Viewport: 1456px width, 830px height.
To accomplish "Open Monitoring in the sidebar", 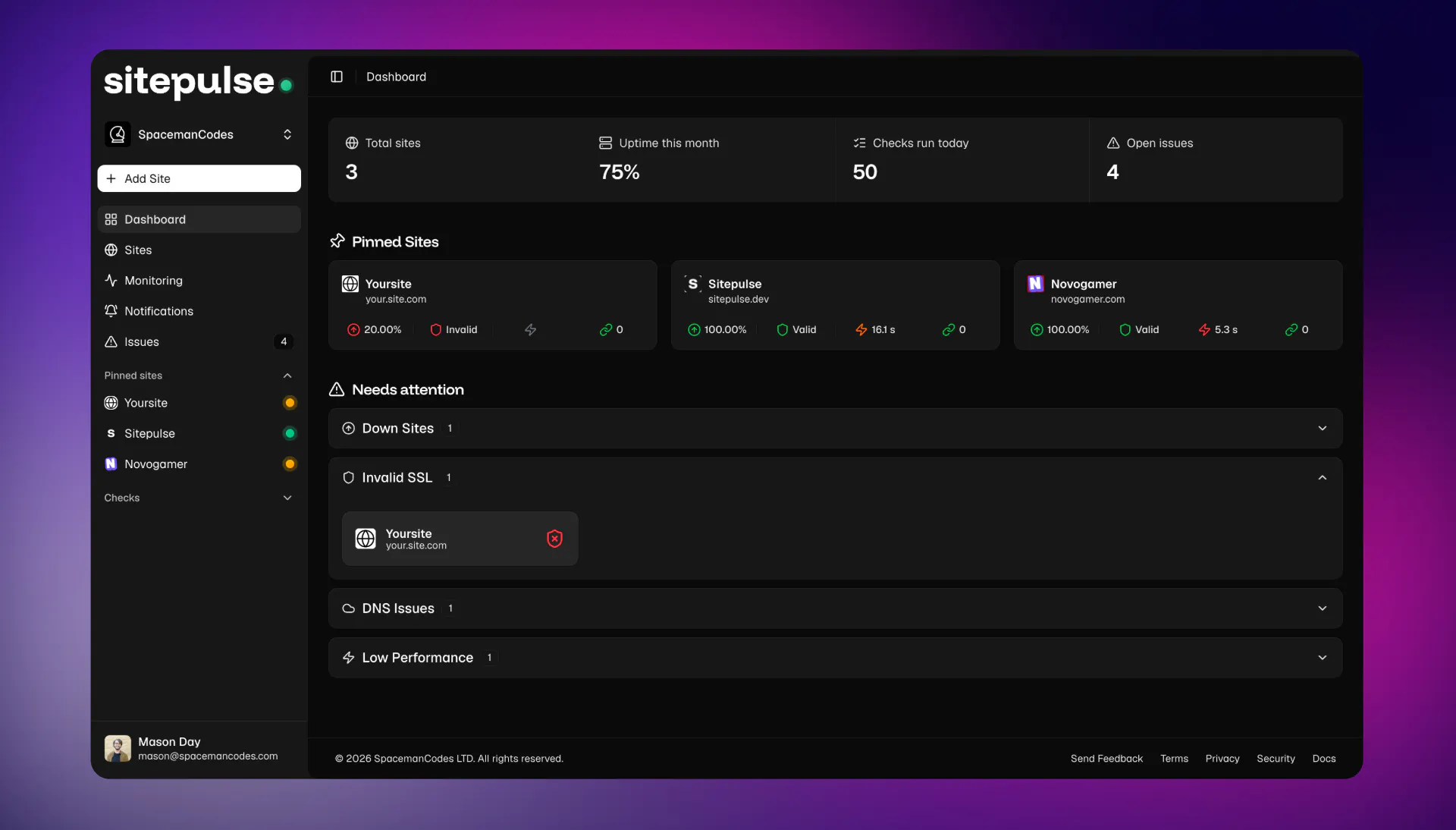I will (x=199, y=281).
